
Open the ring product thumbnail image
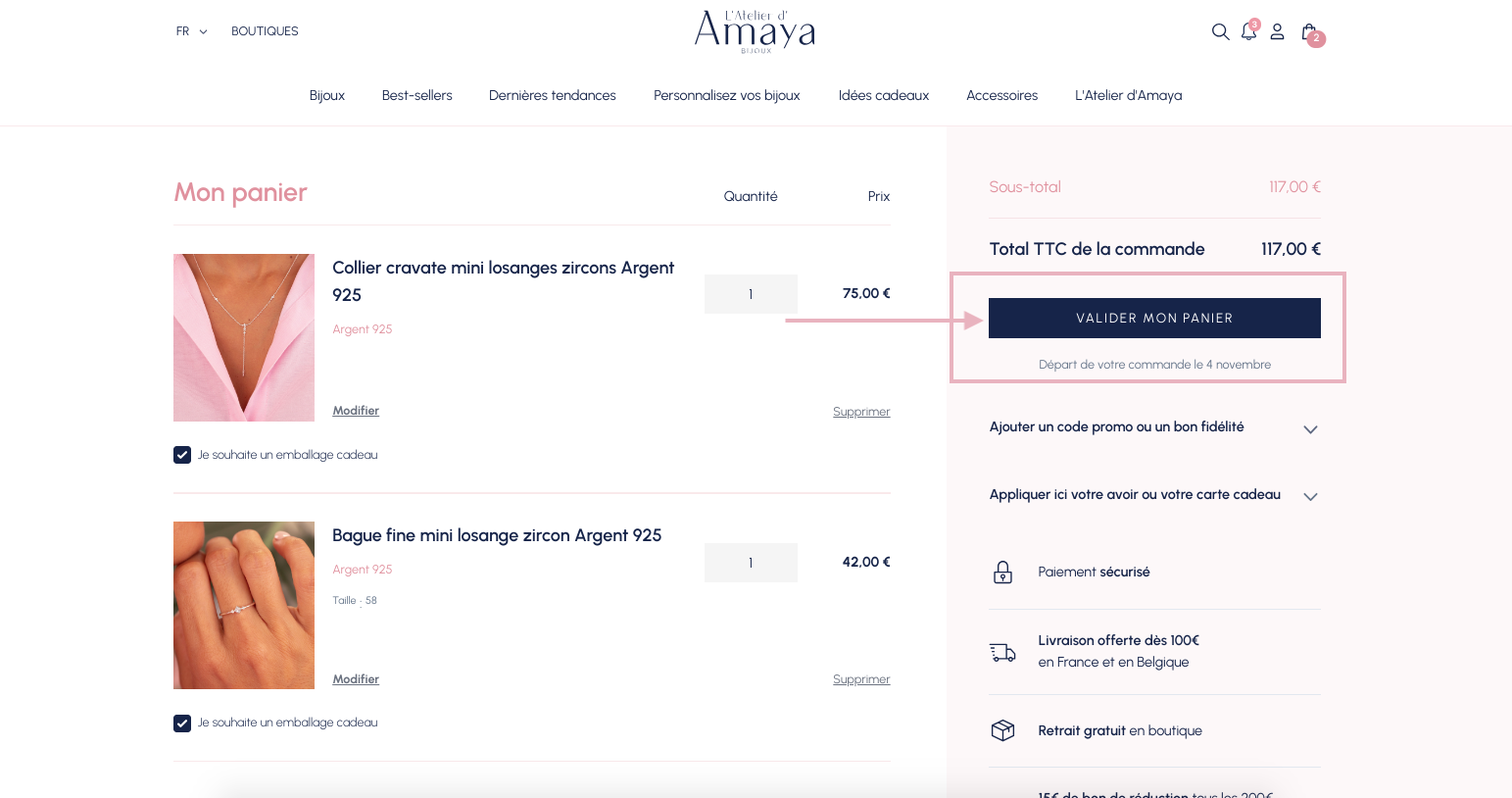coord(244,605)
